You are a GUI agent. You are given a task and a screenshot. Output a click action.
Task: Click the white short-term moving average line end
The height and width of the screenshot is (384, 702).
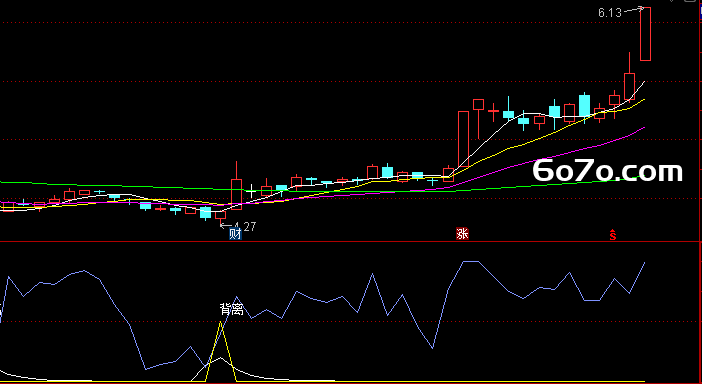point(644,82)
